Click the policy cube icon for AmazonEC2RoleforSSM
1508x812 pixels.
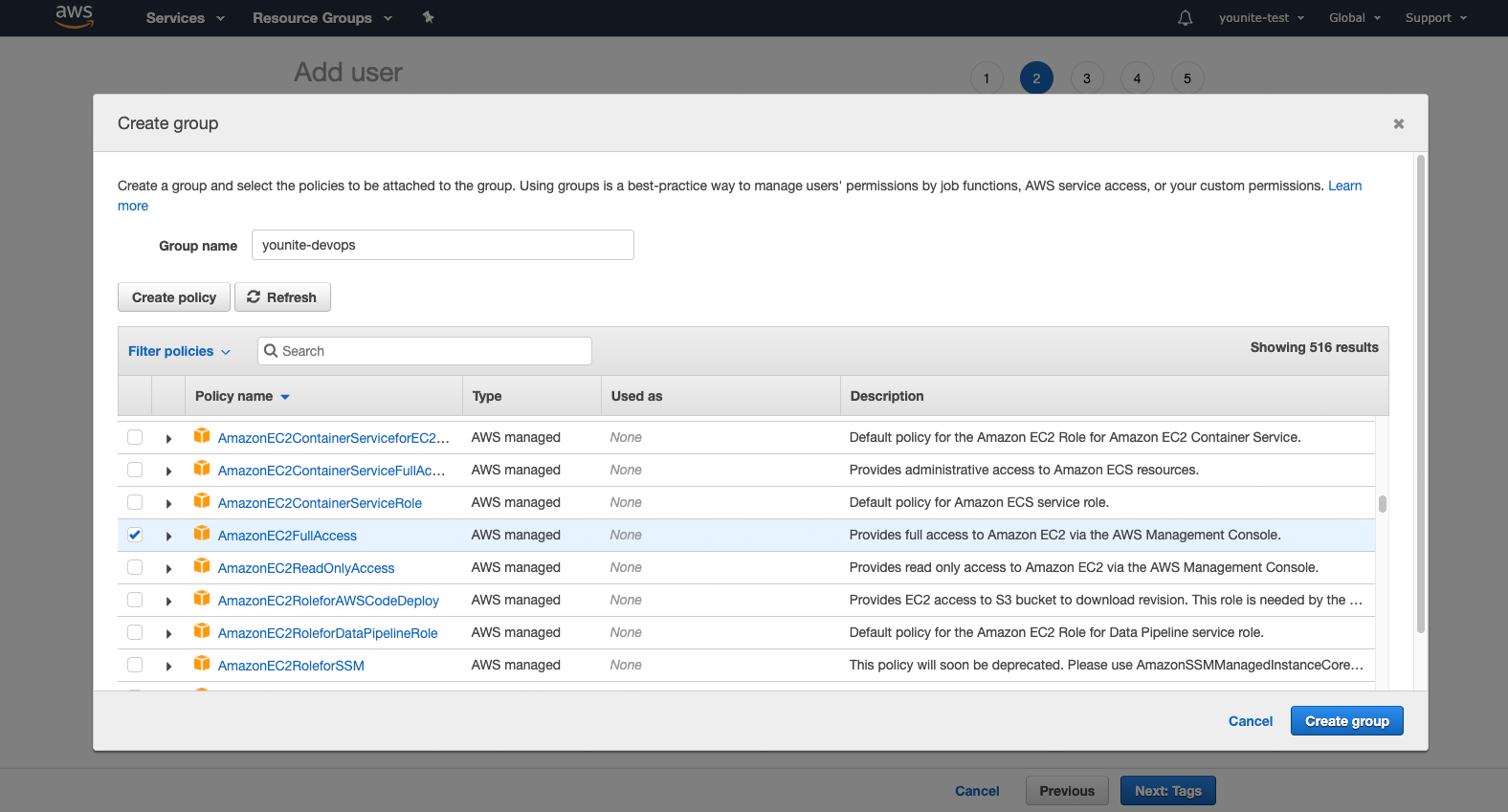[x=202, y=664]
